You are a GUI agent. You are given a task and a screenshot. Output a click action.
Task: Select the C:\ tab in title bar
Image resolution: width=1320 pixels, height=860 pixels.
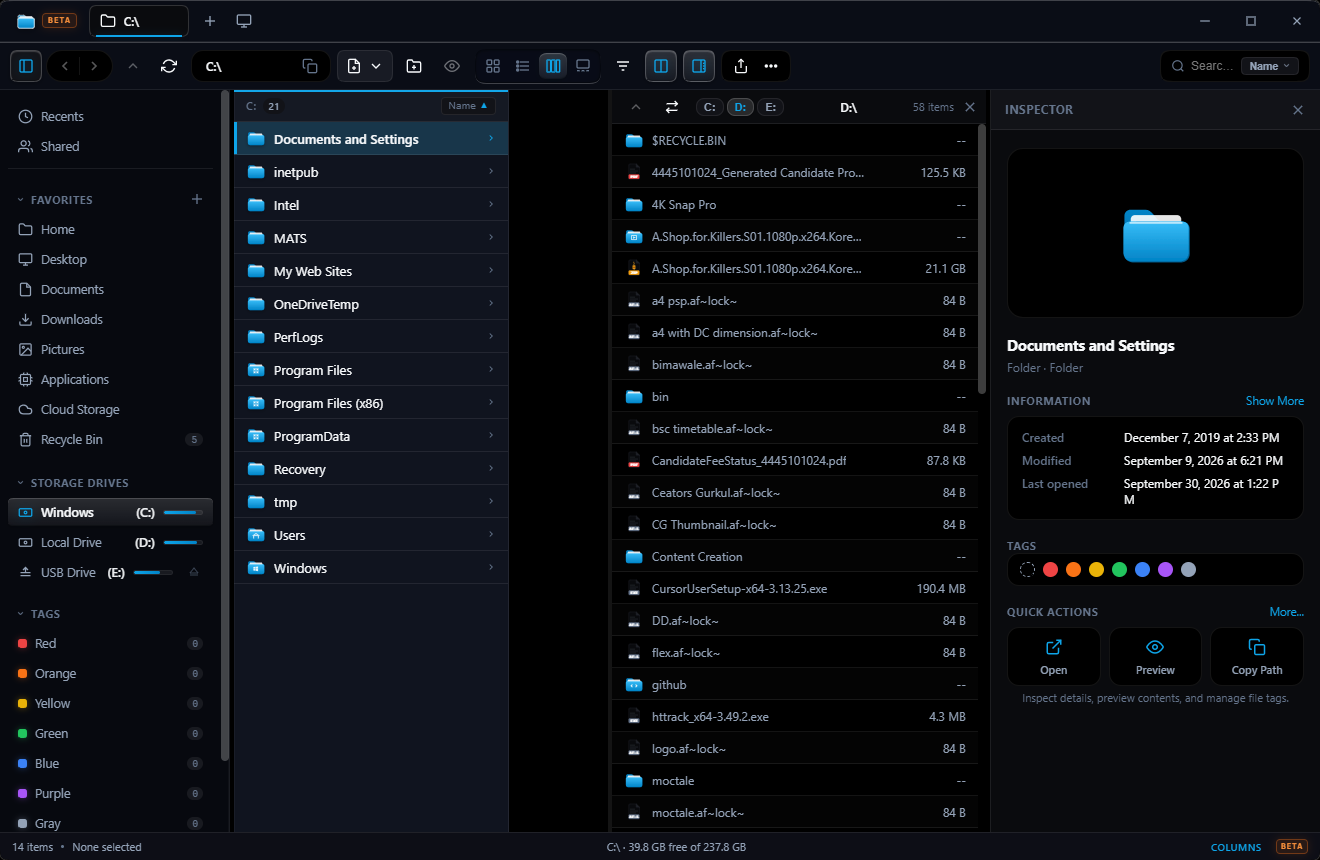[x=139, y=21]
